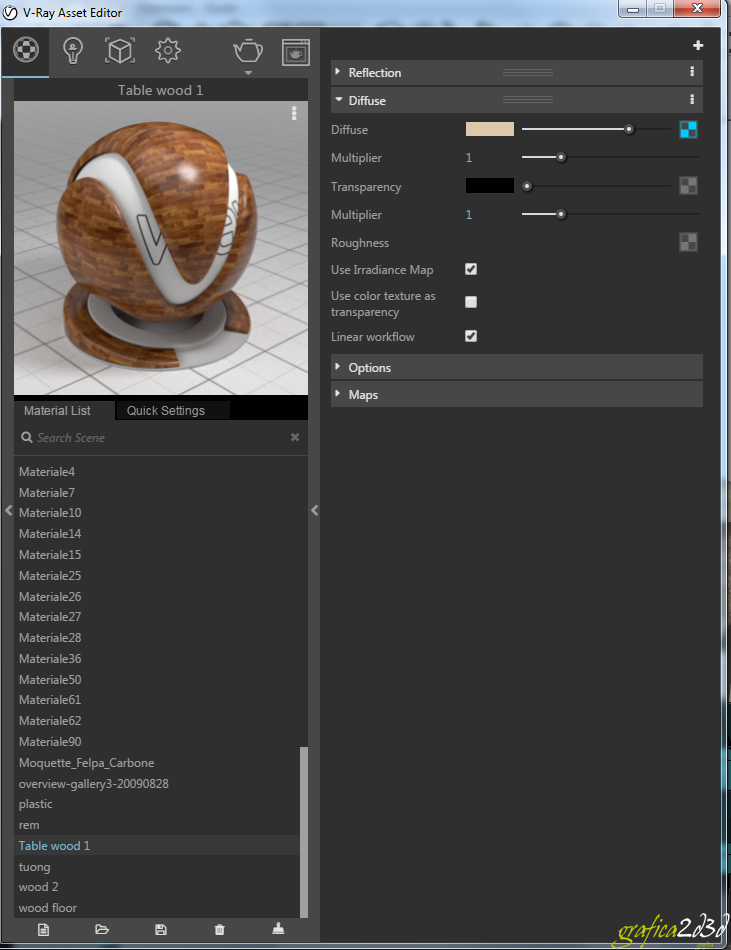731x950 pixels.
Task: Expand the Maps section
Action: point(363,395)
